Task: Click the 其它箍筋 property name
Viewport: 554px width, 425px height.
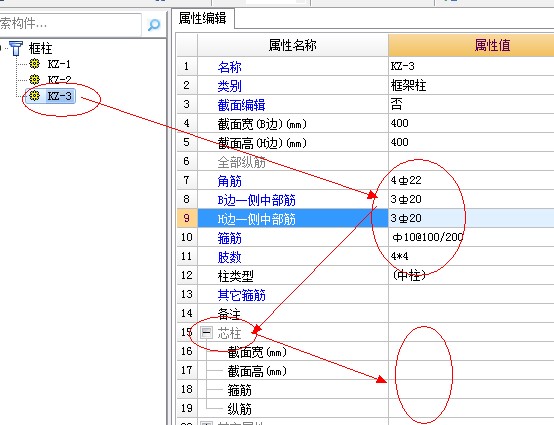Action: [x=241, y=295]
